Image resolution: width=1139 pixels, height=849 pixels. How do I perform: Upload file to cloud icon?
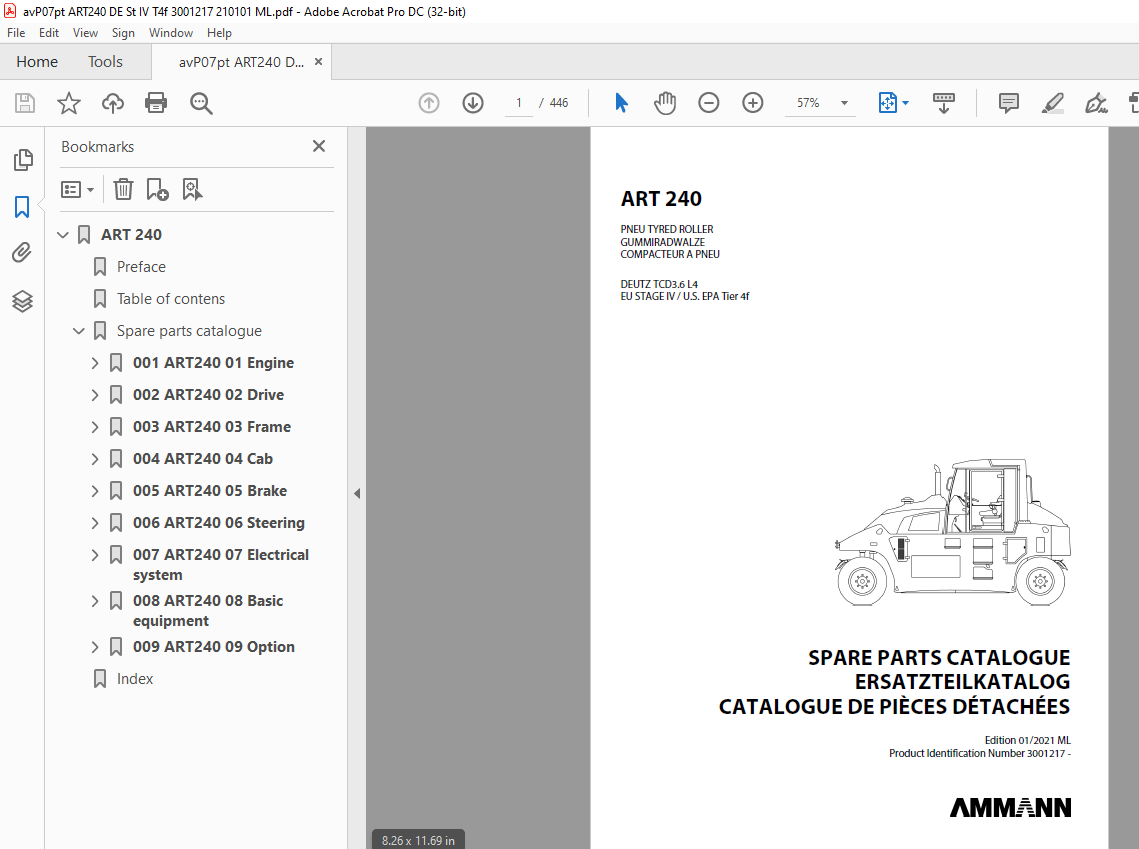point(113,103)
